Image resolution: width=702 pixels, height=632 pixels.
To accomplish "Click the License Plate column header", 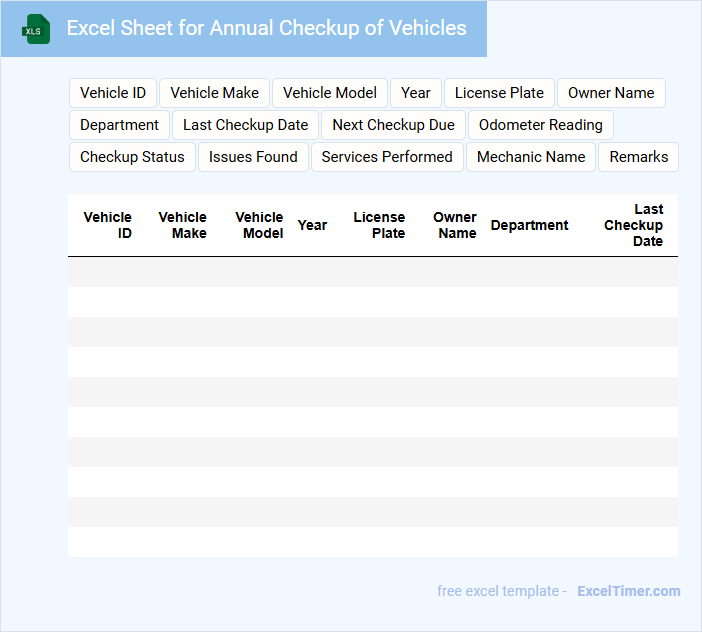I will point(379,225).
